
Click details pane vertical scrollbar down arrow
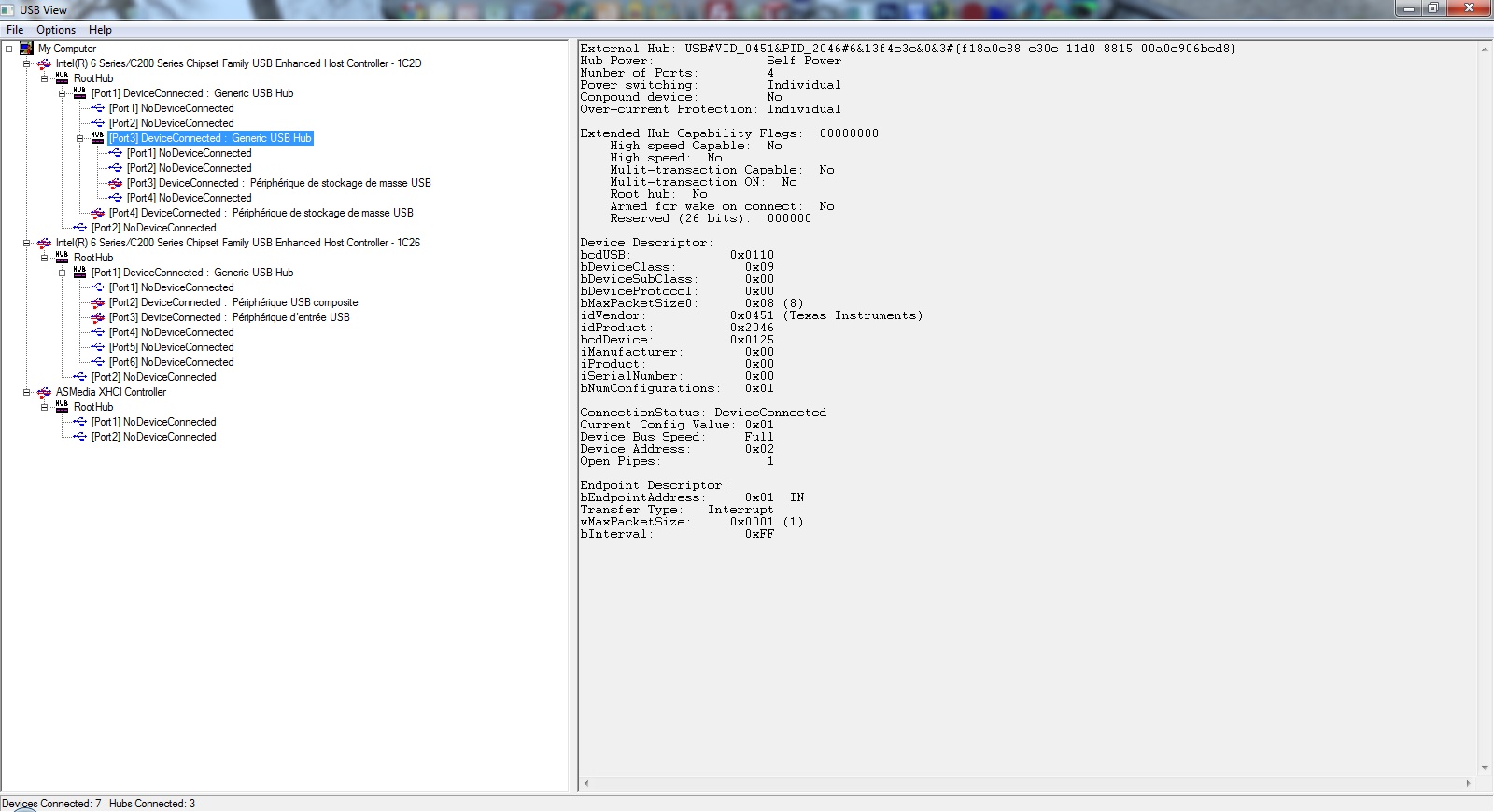pyautogui.click(x=1484, y=768)
